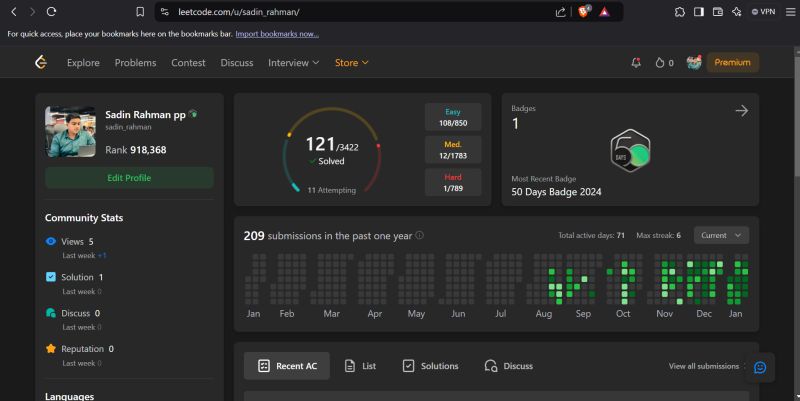
Task: Bookmark this page with the bookmark icon
Action: 140,12
